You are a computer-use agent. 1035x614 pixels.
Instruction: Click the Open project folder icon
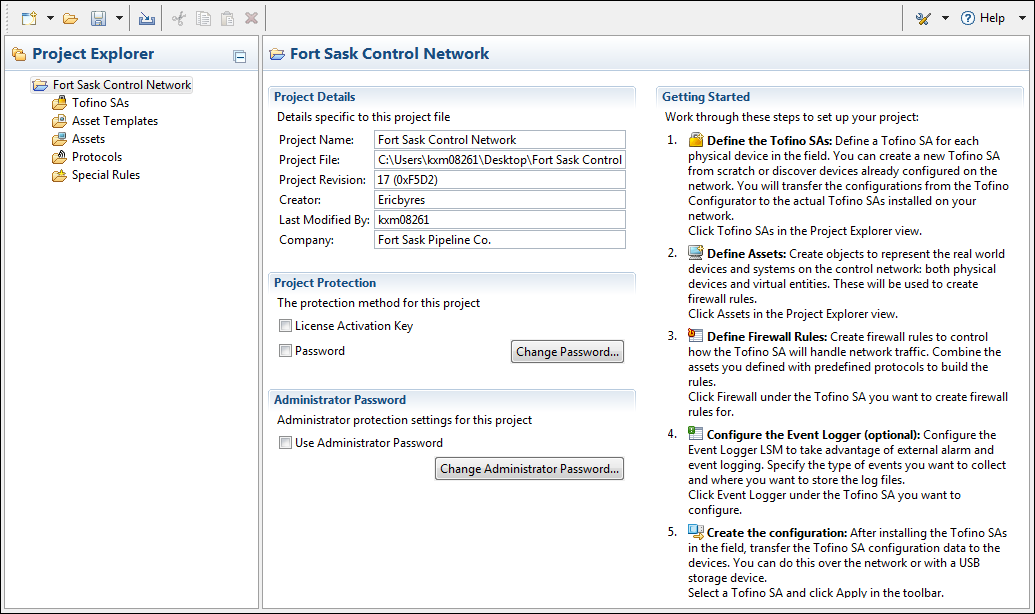pos(71,18)
